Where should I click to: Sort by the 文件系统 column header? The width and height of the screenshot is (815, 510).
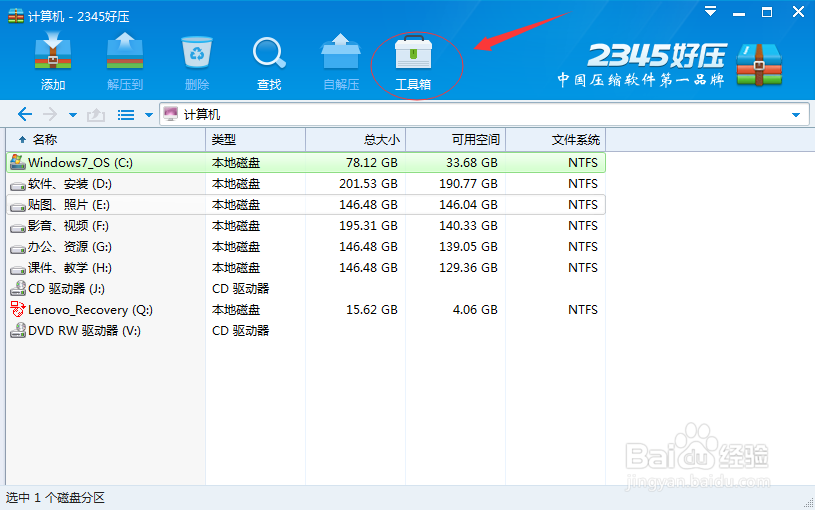(555, 139)
